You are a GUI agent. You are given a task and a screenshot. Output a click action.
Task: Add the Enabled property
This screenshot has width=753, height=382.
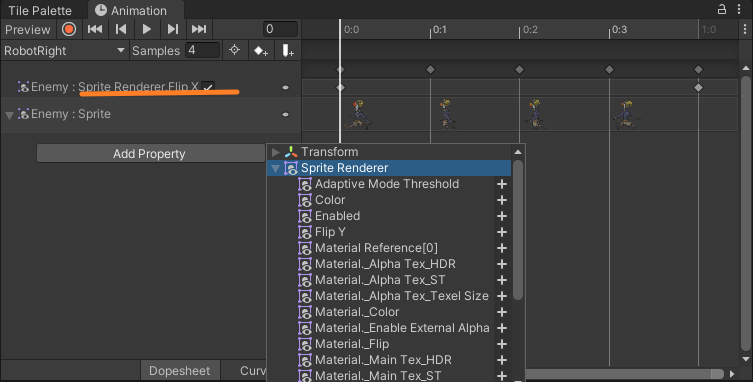502,216
